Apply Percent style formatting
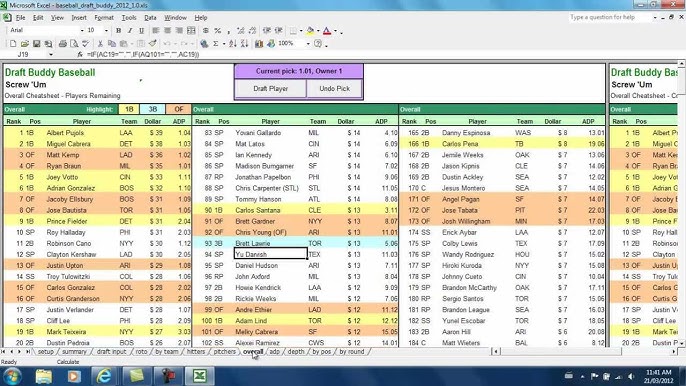 tap(217, 30)
